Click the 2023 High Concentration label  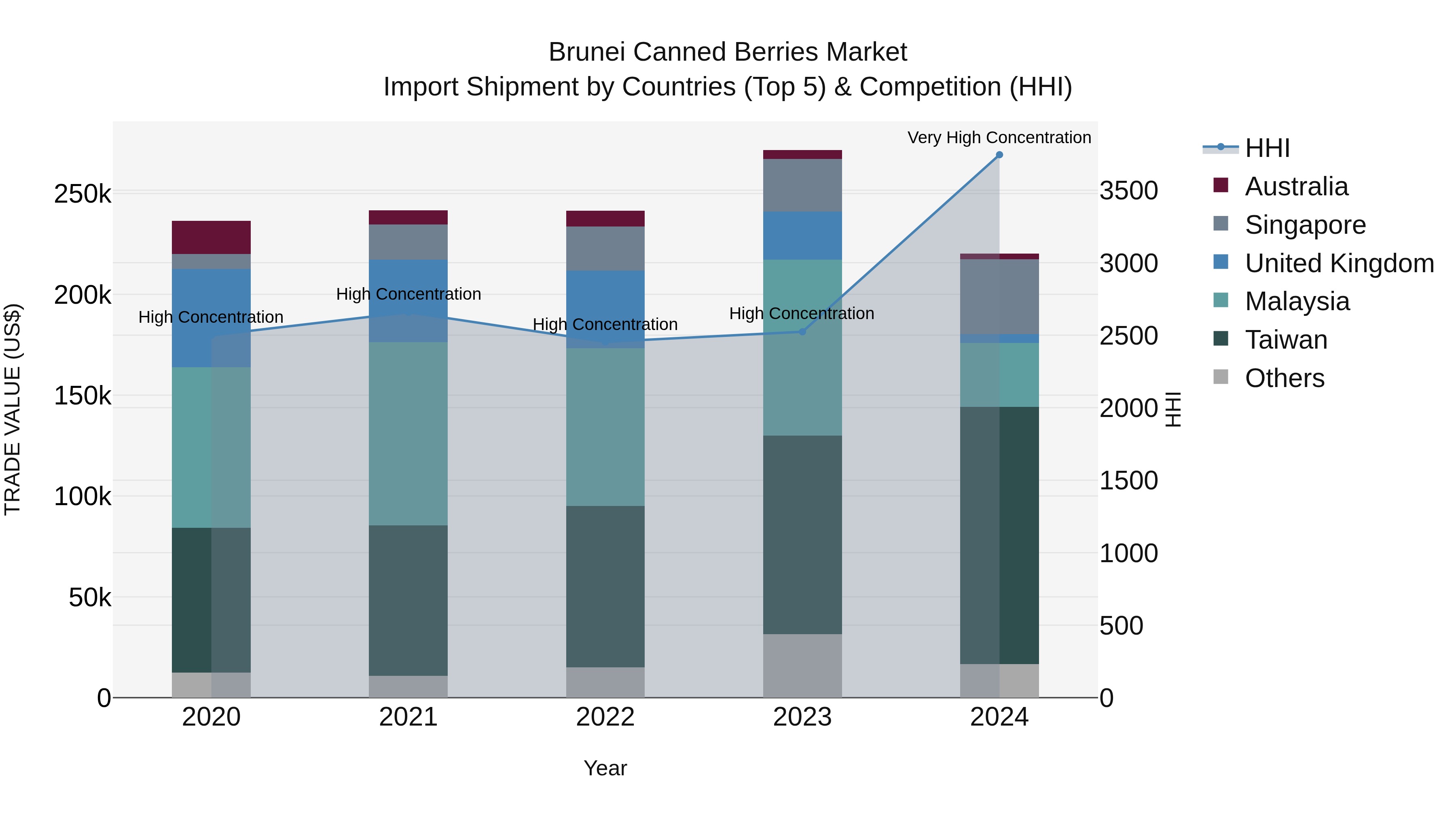(802, 313)
